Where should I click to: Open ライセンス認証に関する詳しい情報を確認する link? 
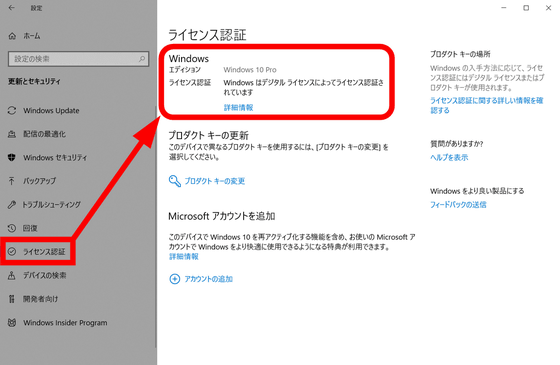pyautogui.click(x=486, y=105)
